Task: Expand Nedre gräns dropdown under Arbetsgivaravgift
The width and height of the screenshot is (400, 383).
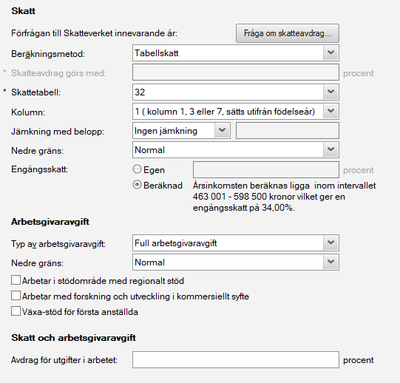Action: [236, 262]
